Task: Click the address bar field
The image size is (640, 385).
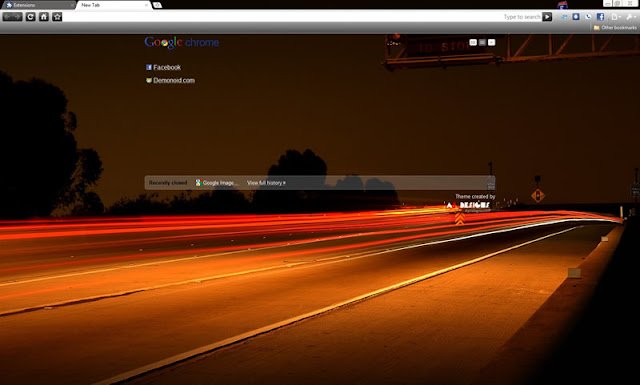Action: pos(282,17)
